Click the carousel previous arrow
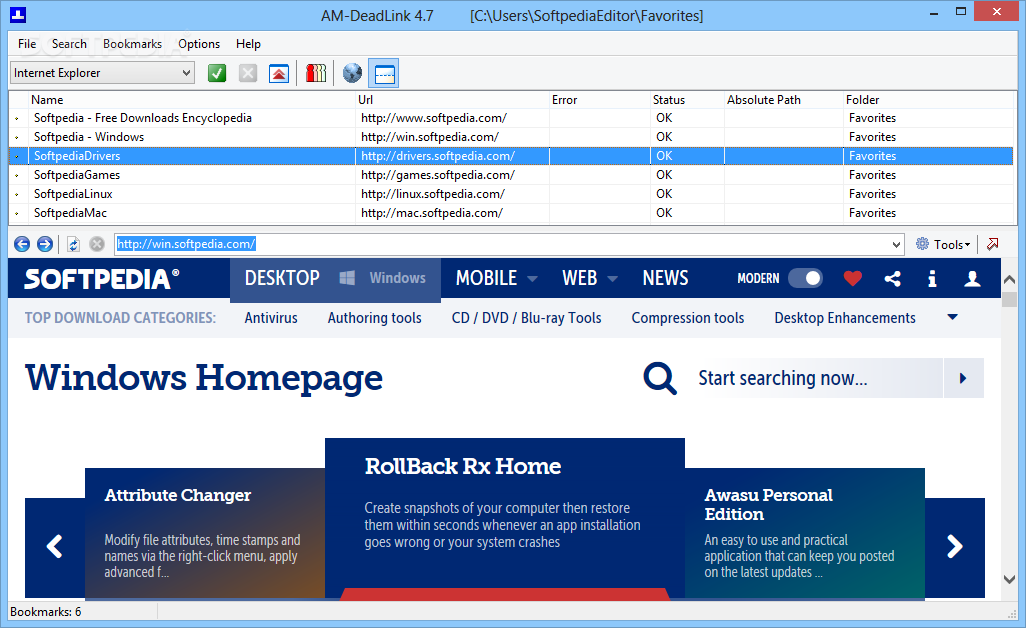The height and width of the screenshot is (628, 1026). [55, 546]
